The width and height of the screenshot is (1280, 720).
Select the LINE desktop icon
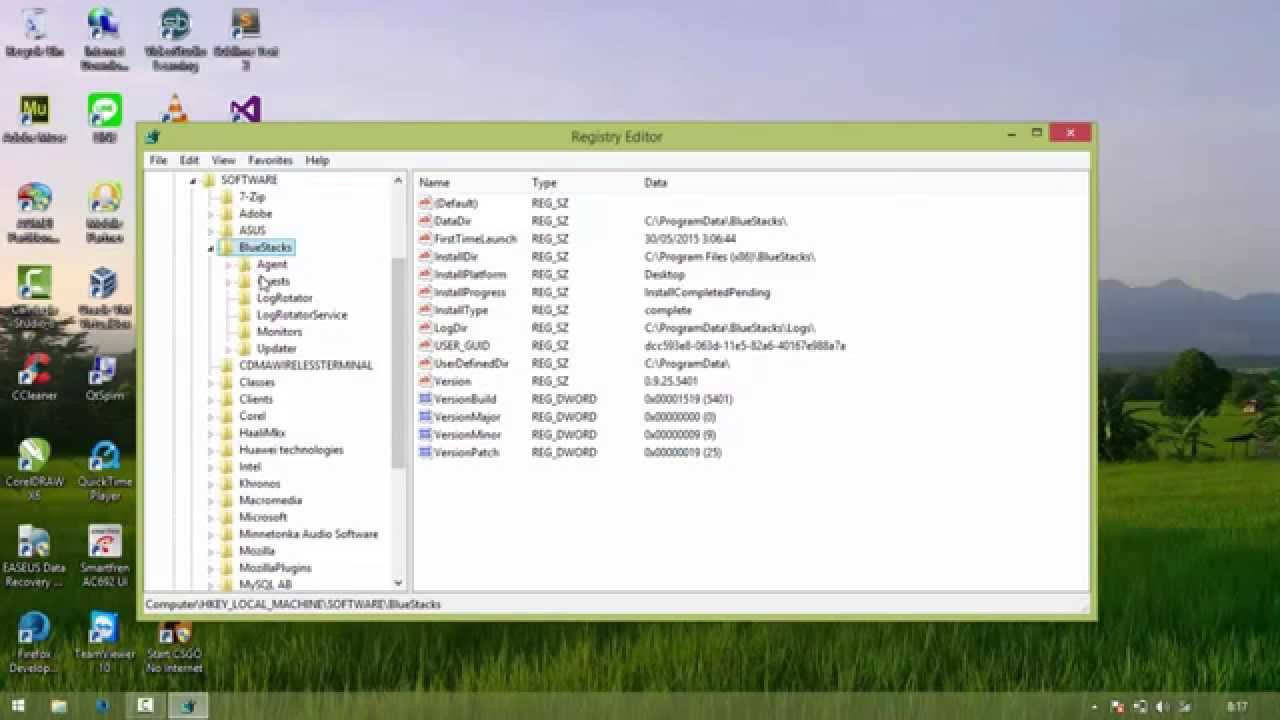point(105,120)
